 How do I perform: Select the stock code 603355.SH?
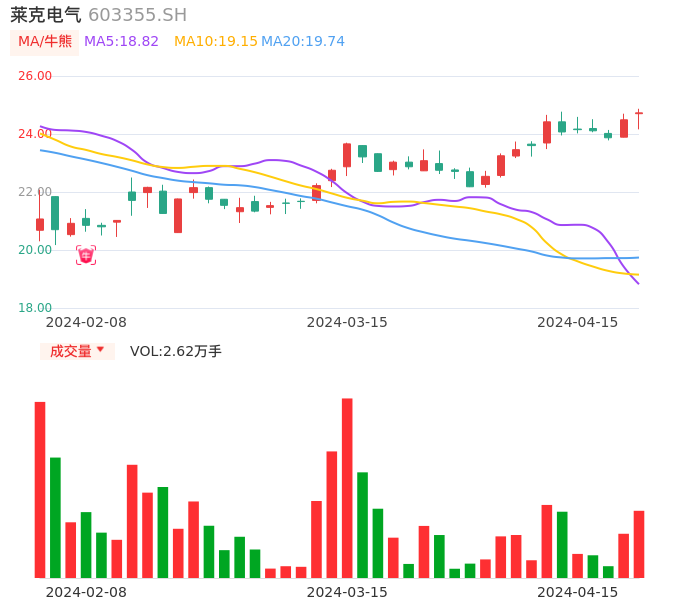[137, 15]
